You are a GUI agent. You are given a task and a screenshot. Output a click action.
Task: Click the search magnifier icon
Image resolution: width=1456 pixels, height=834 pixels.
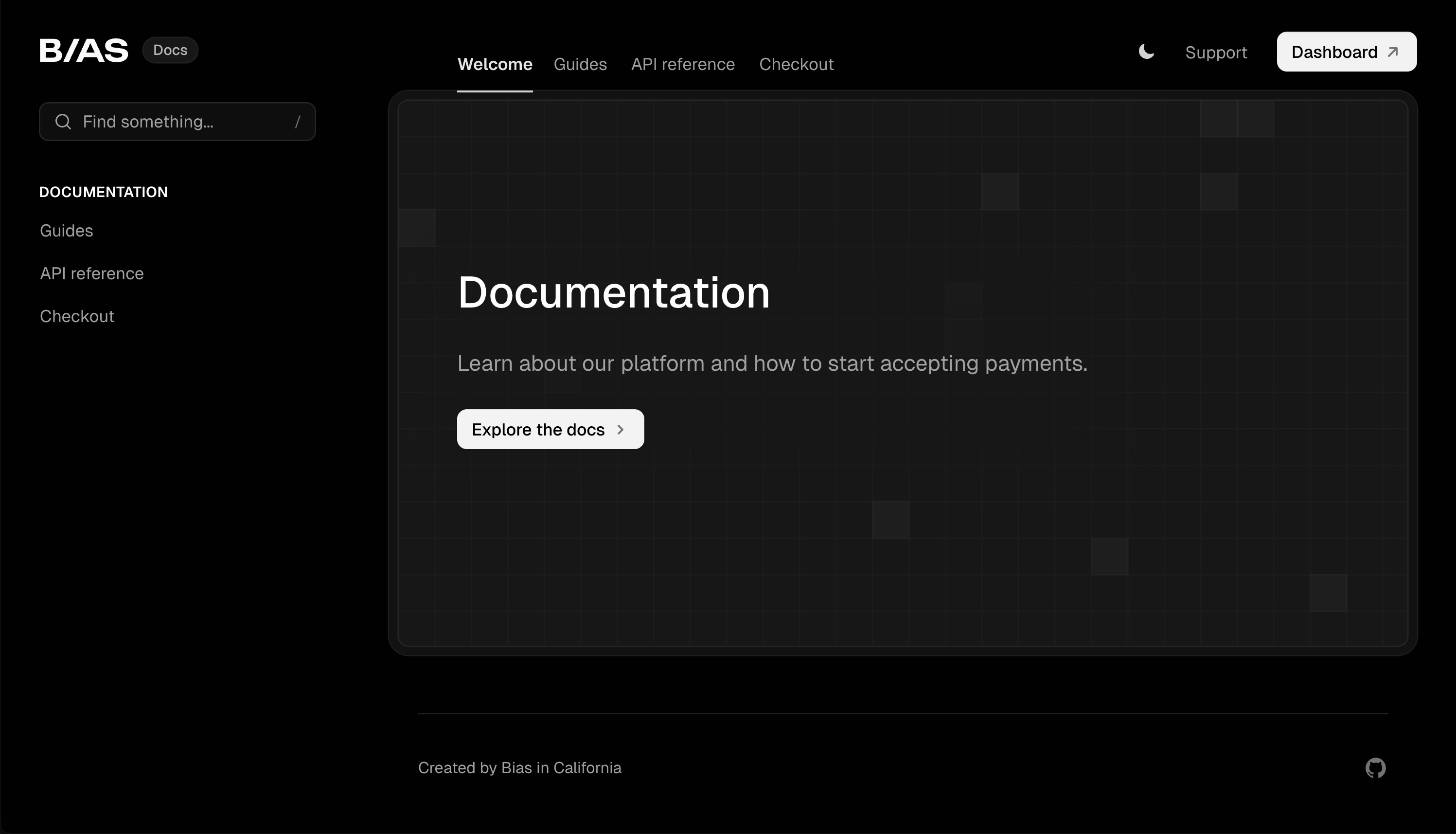(63, 122)
